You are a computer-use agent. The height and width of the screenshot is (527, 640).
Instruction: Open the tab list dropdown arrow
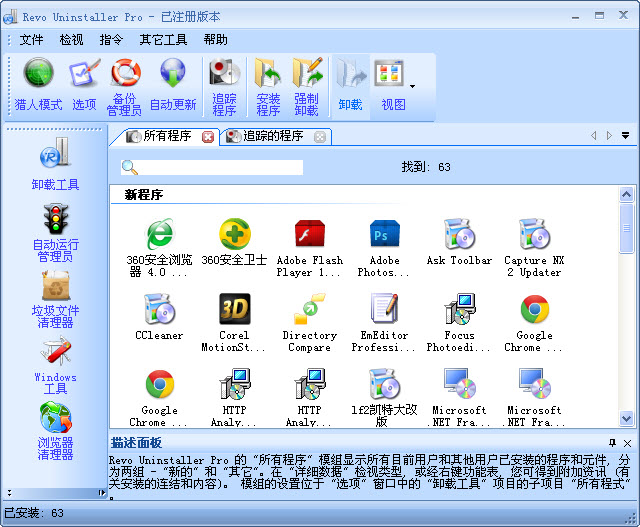[625, 136]
